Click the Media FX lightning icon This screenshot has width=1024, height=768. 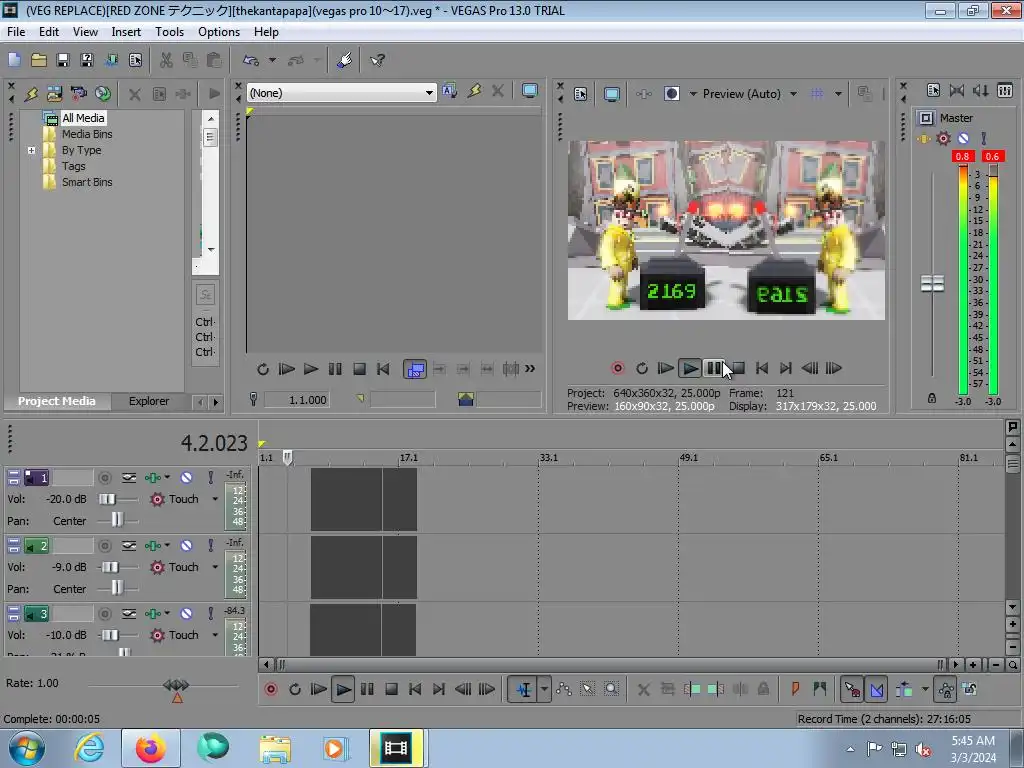click(31, 93)
